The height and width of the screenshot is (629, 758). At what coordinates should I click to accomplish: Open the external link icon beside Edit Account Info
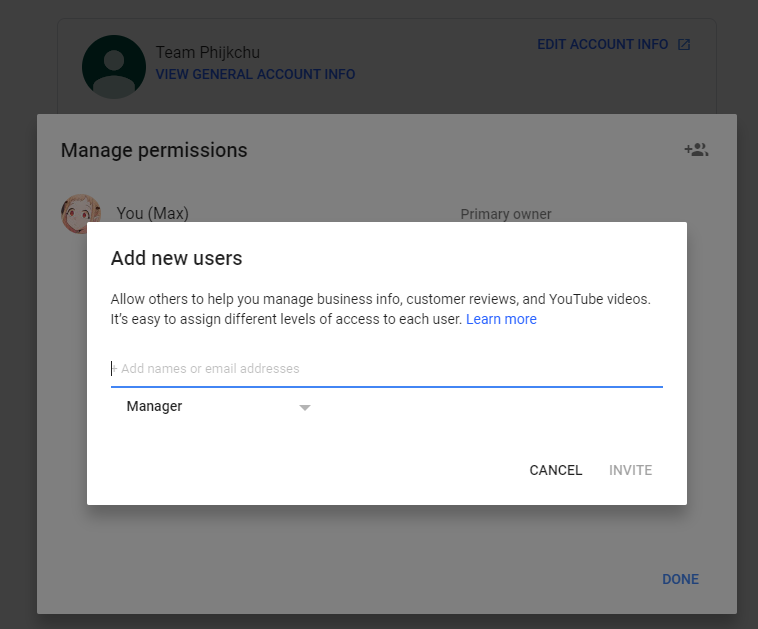[684, 44]
